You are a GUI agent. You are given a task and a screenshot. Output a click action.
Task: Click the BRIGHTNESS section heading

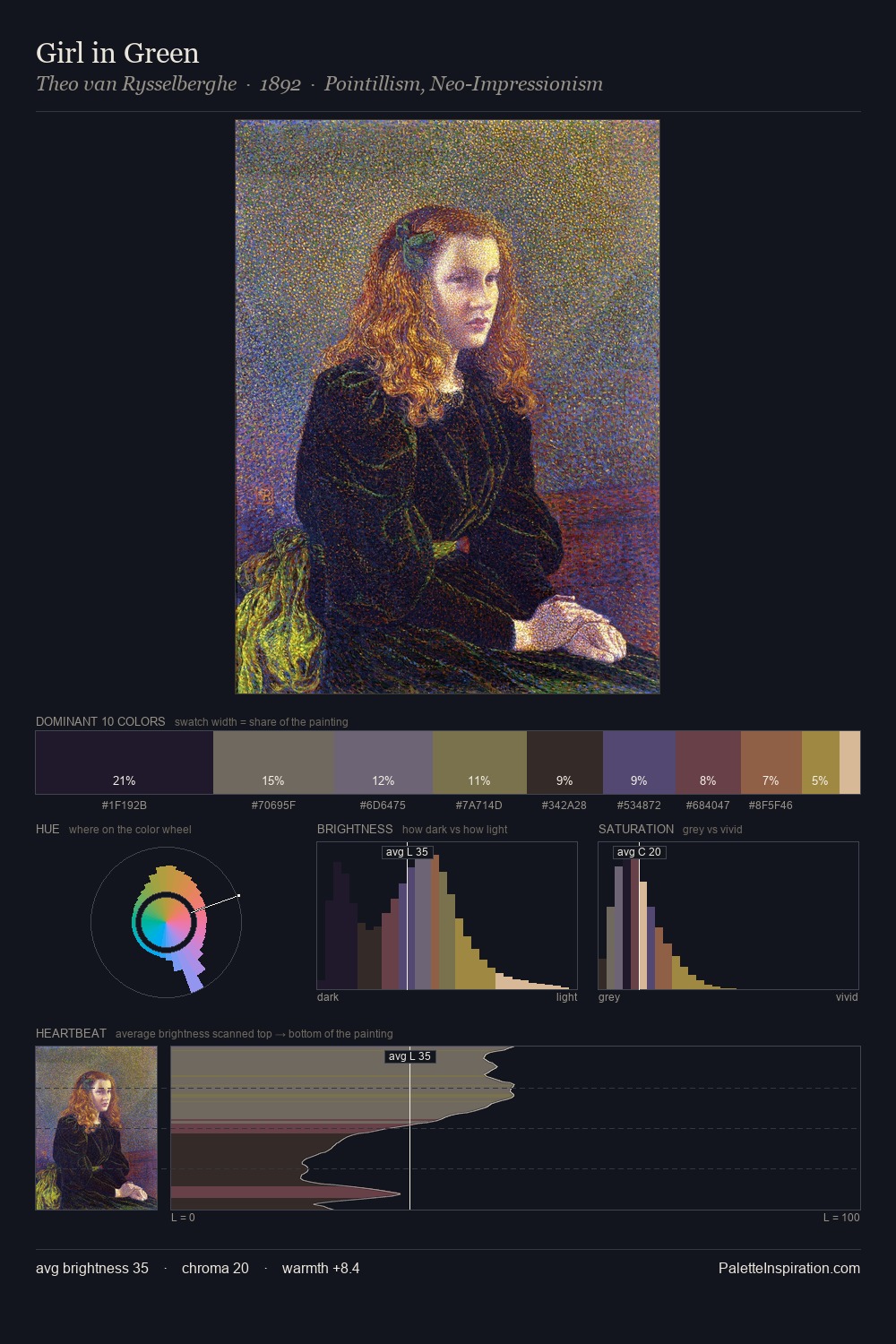tap(355, 829)
